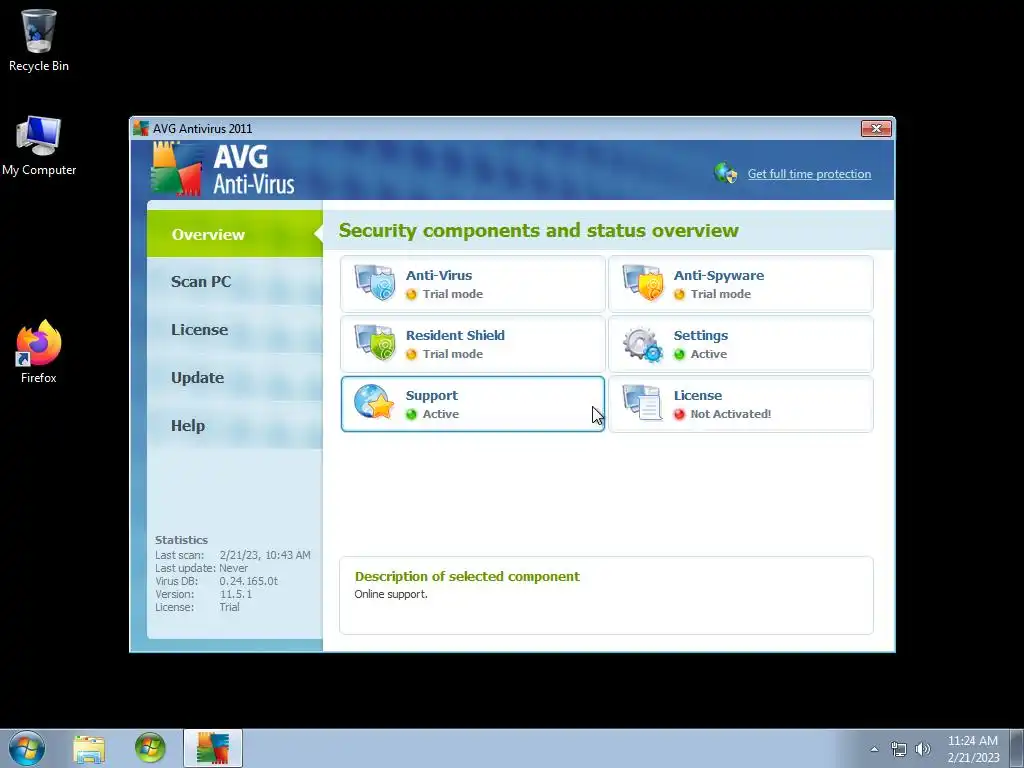Click the License tile title text
The image size is (1024, 768).
[697, 396]
